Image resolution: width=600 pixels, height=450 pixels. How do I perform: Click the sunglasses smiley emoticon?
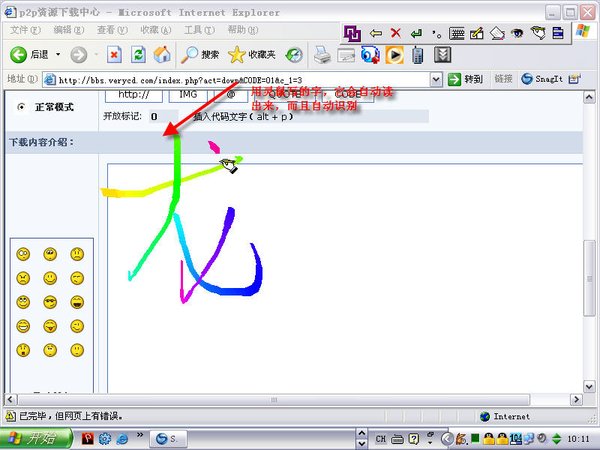(50, 302)
